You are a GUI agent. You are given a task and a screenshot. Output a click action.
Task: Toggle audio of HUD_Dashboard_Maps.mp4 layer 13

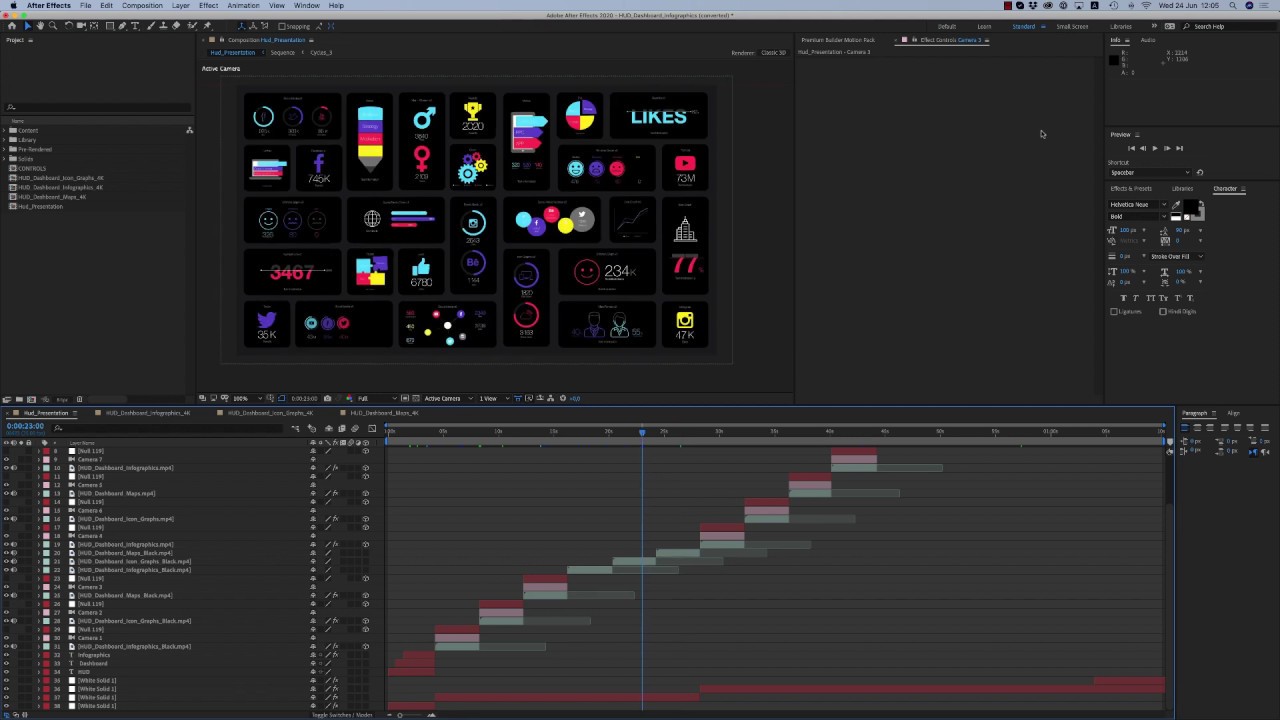click(14, 494)
